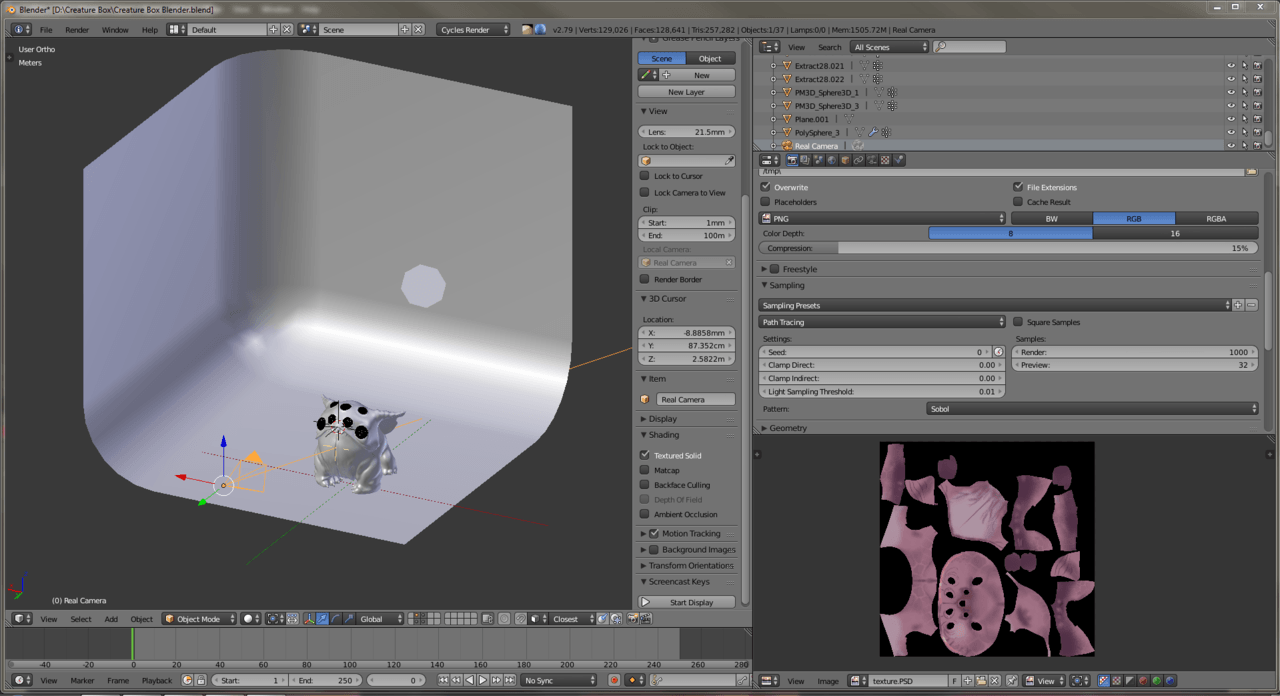1280x696 pixels.
Task: Enable Lock Camera to View checkbox
Action: tap(645, 192)
